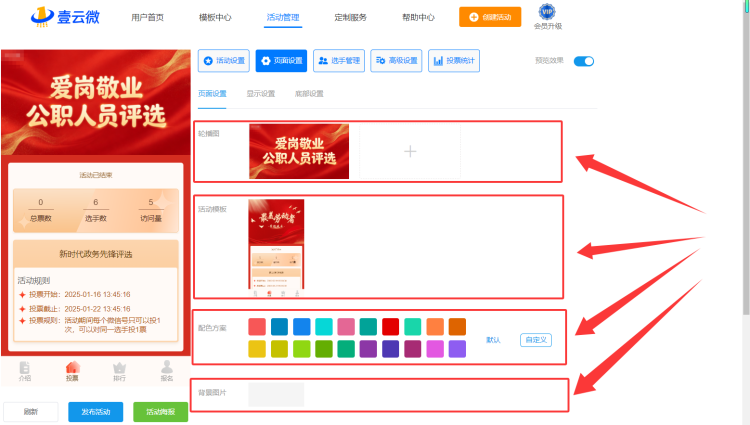This screenshot has width=750, height=425.
Task: Click the large preview banner image
Action: [x=96, y=102]
